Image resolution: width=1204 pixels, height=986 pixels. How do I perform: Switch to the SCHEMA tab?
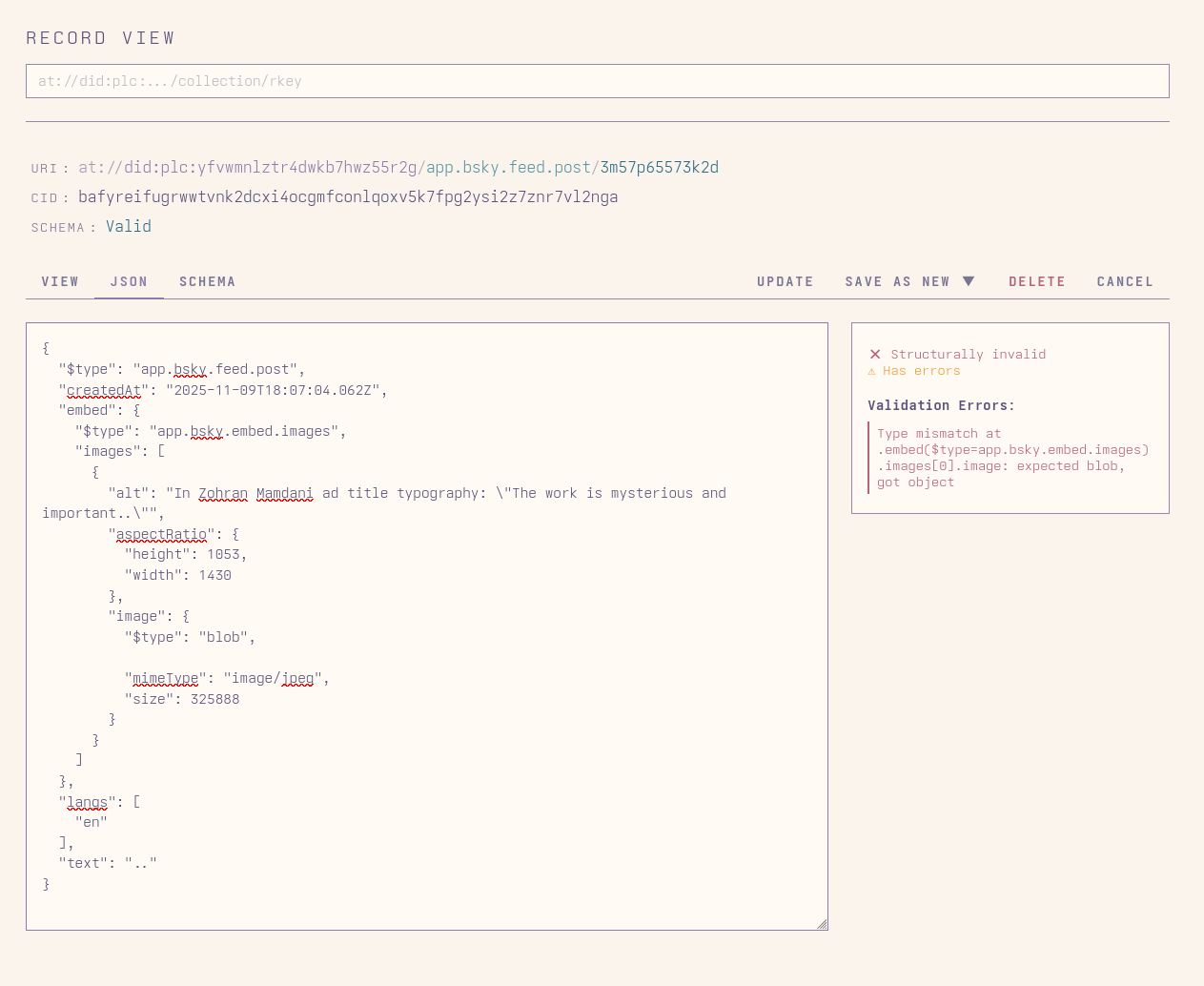(x=207, y=280)
